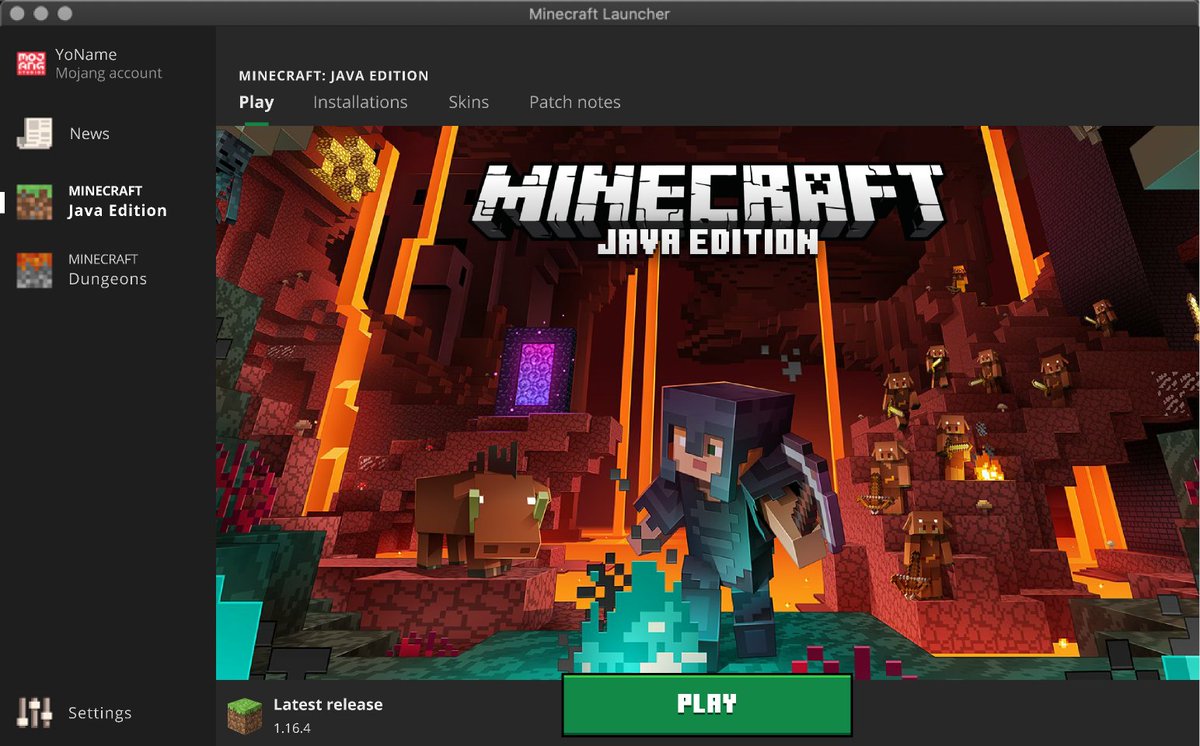1200x746 pixels.
Task: Click the window close button
Action: (19, 14)
